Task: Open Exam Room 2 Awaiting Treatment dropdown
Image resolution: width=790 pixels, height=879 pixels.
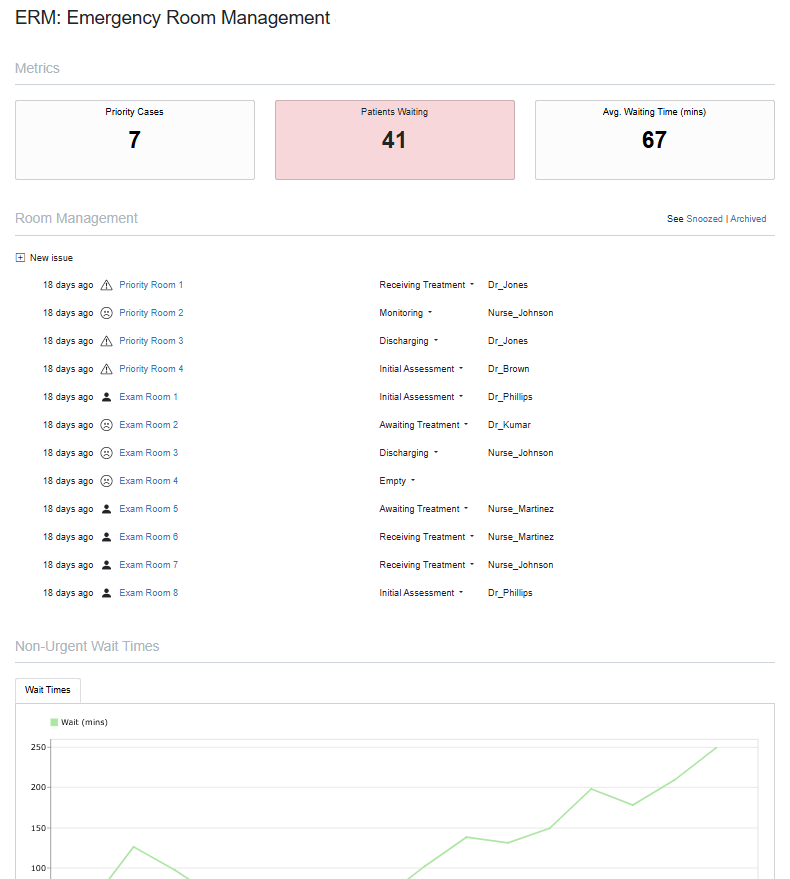Action: pos(424,425)
